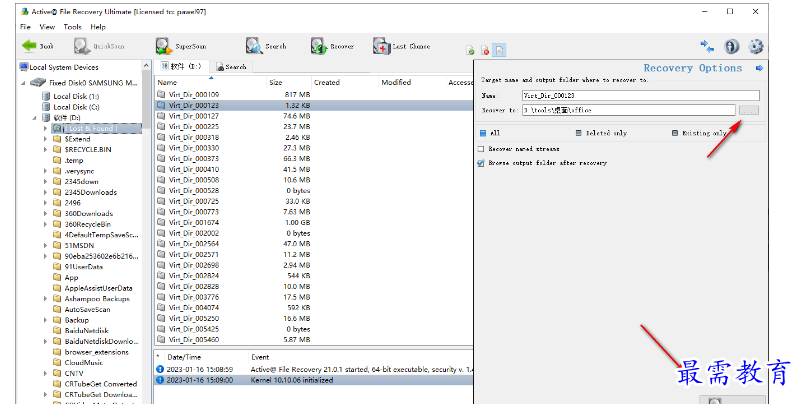This screenshot has width=799, height=404.
Task: Sort the file list by Created column
Action: (x=344, y=83)
